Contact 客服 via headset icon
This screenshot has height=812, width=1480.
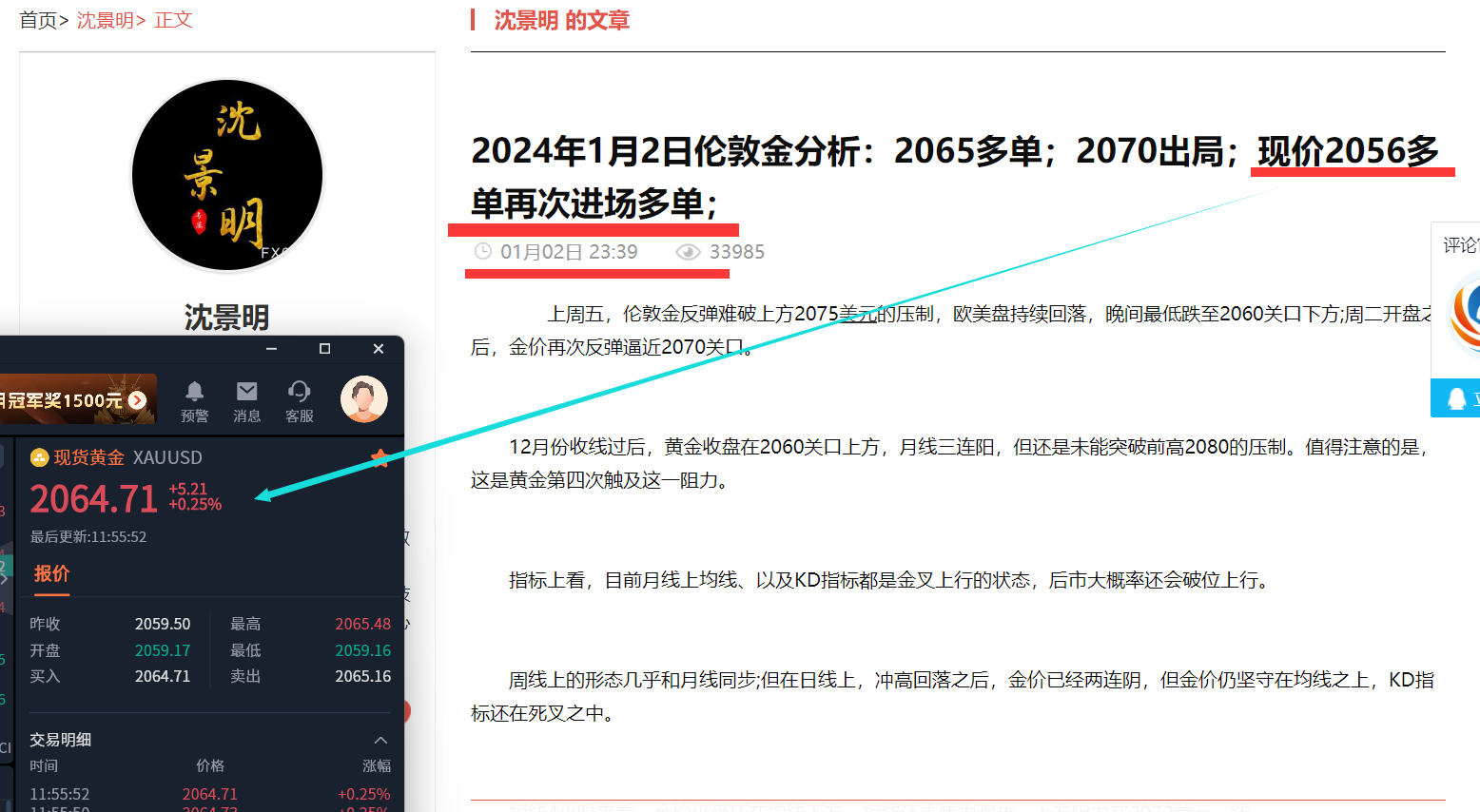click(x=299, y=392)
